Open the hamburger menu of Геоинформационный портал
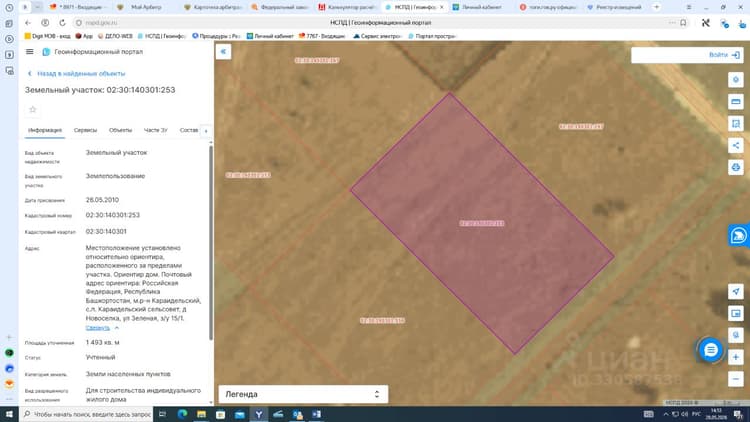750x422 pixels. pyautogui.click(x=30, y=52)
